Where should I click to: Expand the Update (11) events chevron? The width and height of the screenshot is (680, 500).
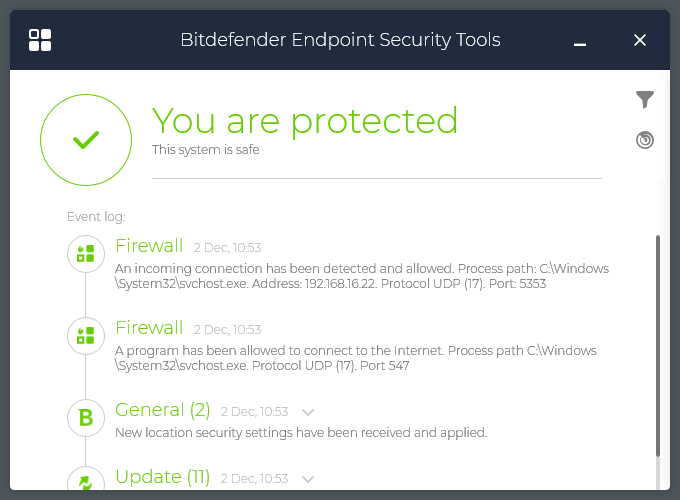(308, 479)
